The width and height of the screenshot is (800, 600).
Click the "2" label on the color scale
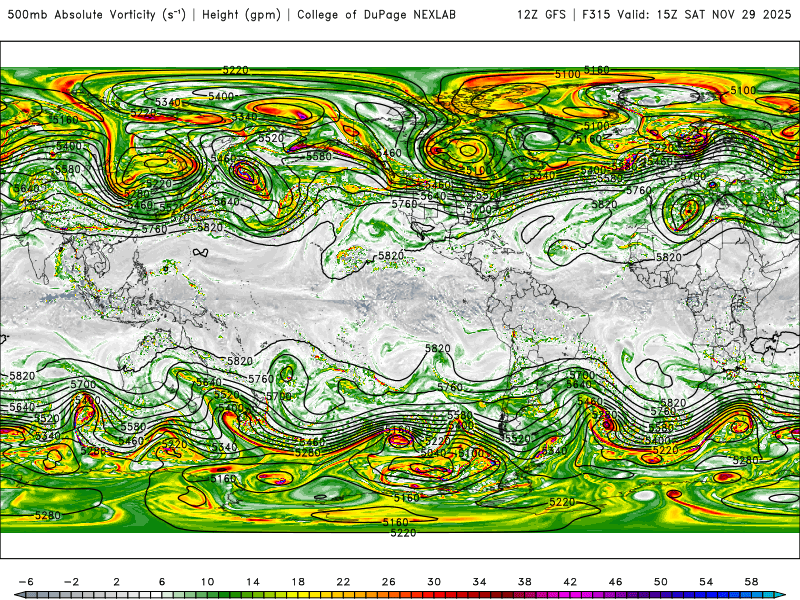point(117,582)
